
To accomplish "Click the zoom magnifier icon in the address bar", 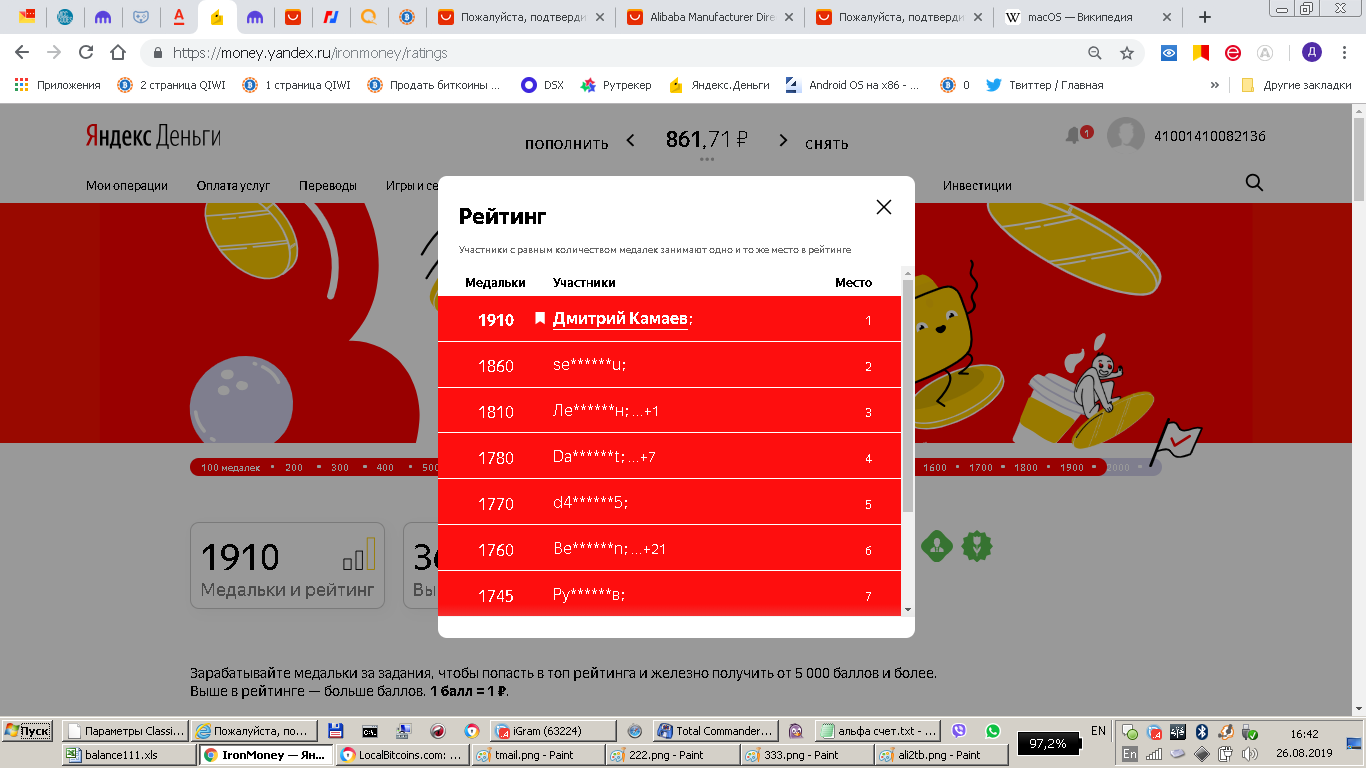I will tap(1095, 53).
